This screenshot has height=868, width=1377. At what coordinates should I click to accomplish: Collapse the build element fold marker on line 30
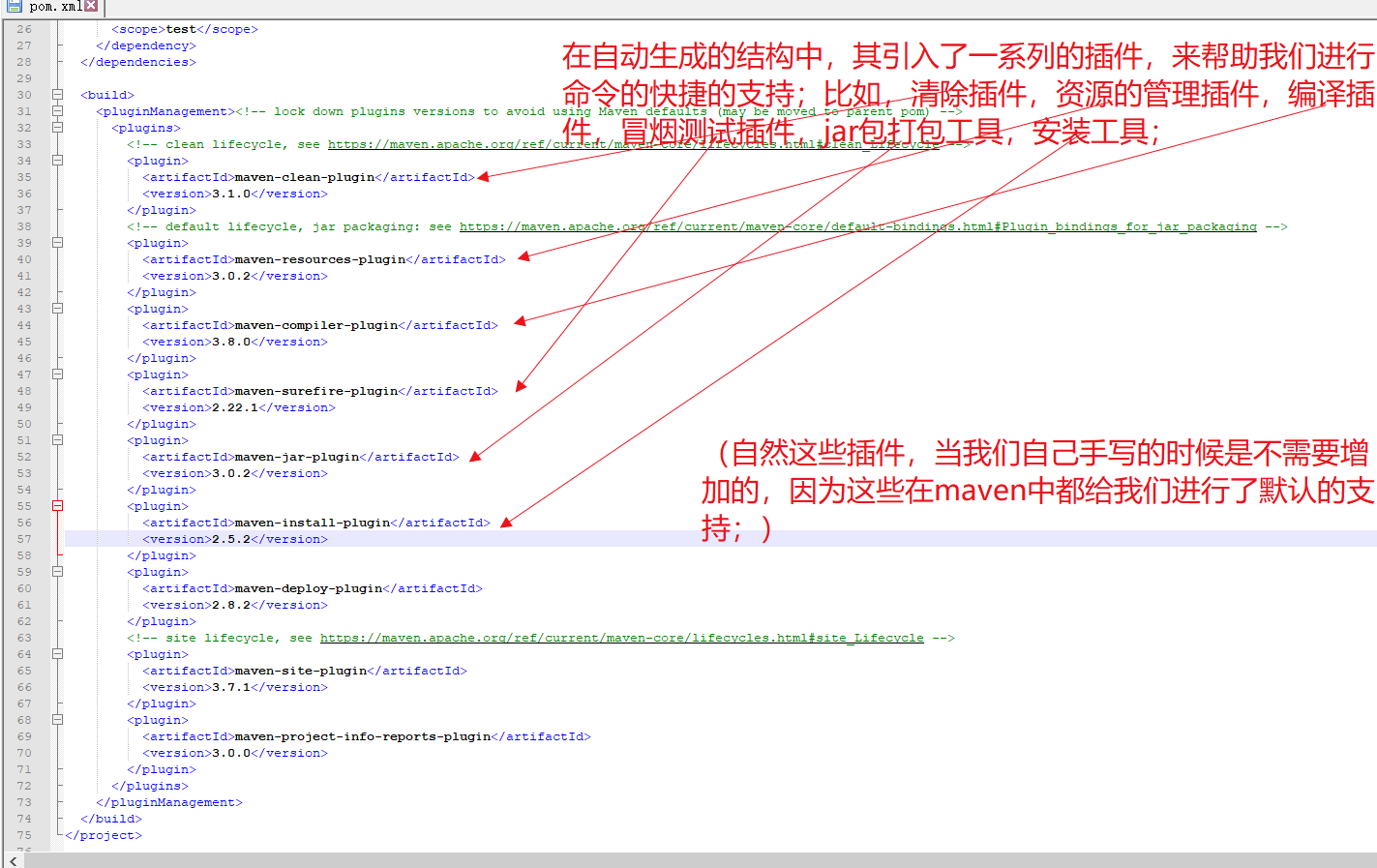pos(57,94)
